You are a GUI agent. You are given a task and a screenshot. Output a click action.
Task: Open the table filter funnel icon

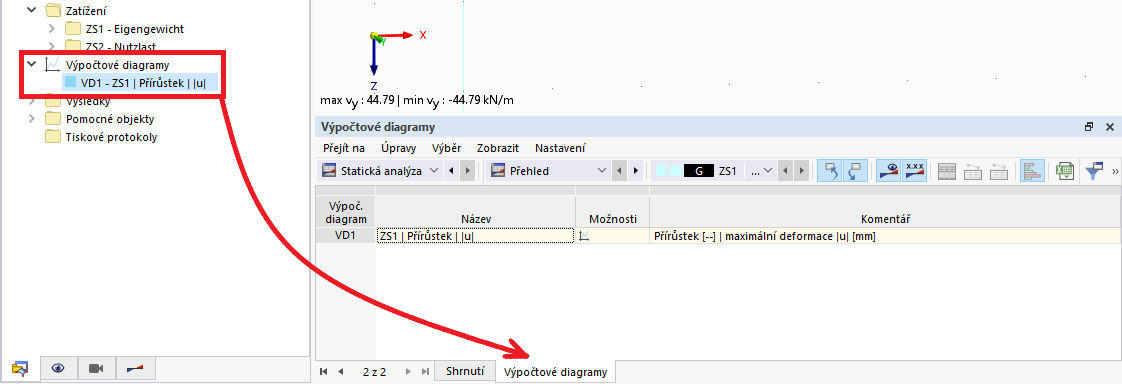pyautogui.click(x=1094, y=171)
